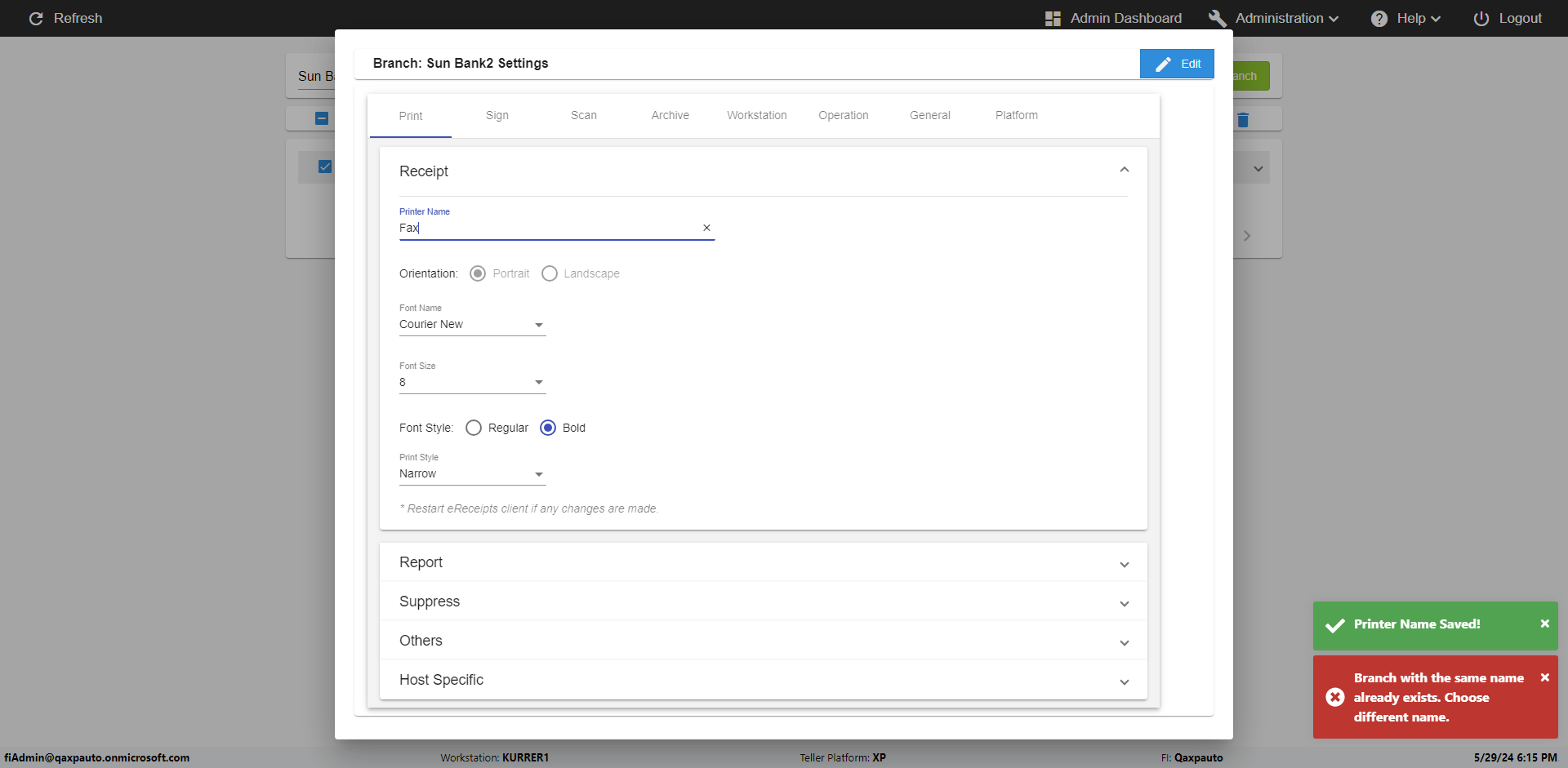Click the Help question mark icon
This screenshot has height=768, width=1568.
(x=1379, y=19)
